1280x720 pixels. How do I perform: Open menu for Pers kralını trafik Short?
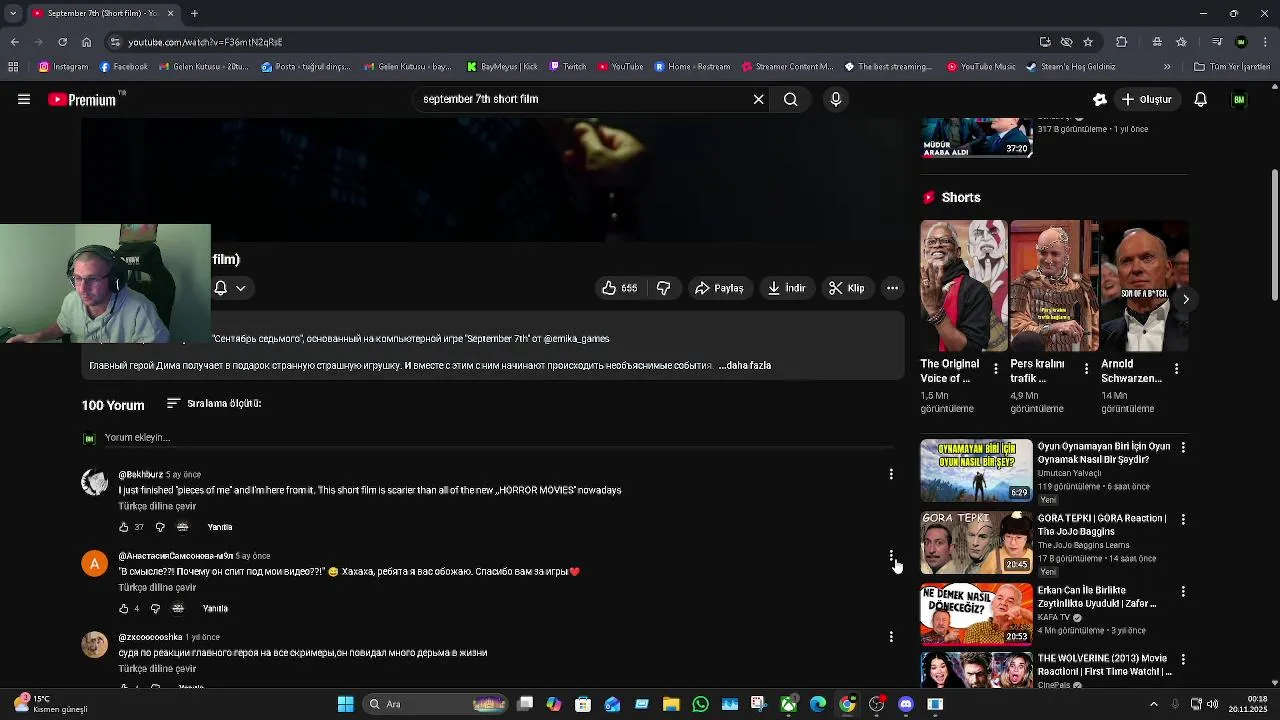1086,369
